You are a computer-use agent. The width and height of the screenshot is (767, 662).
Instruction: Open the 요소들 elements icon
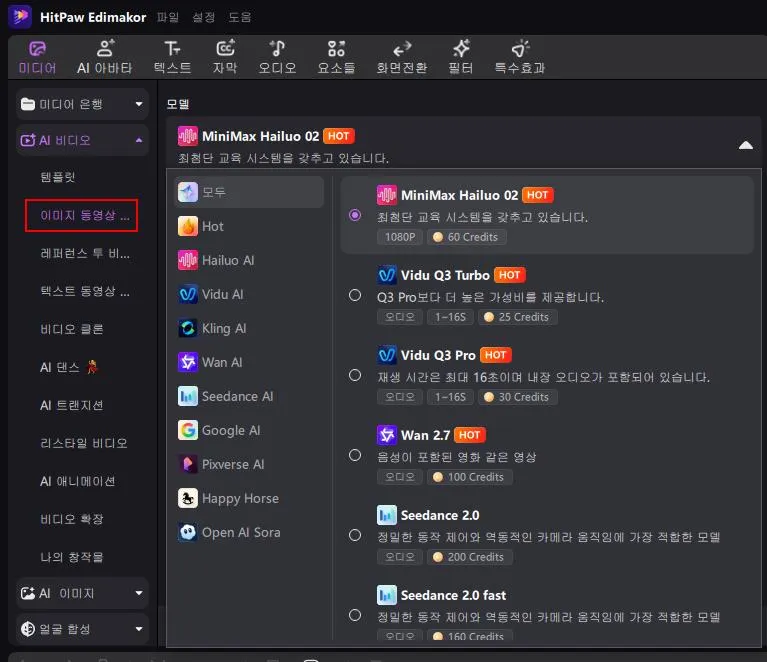tap(336, 48)
